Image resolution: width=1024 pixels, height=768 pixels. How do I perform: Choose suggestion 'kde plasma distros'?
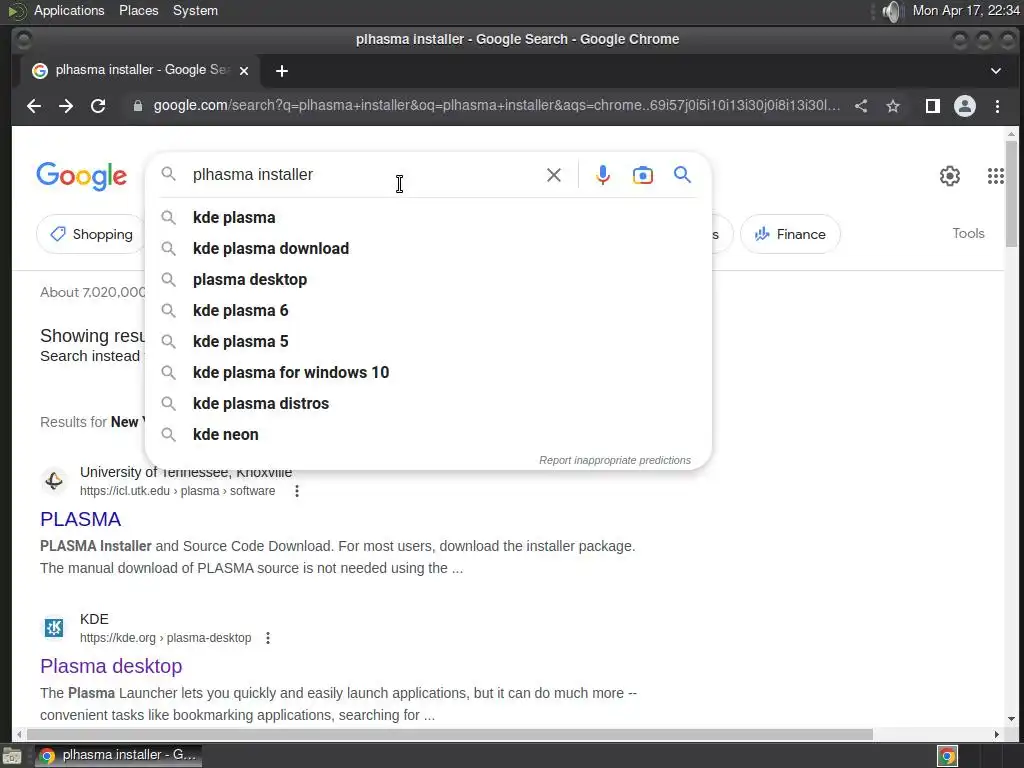(x=428, y=404)
